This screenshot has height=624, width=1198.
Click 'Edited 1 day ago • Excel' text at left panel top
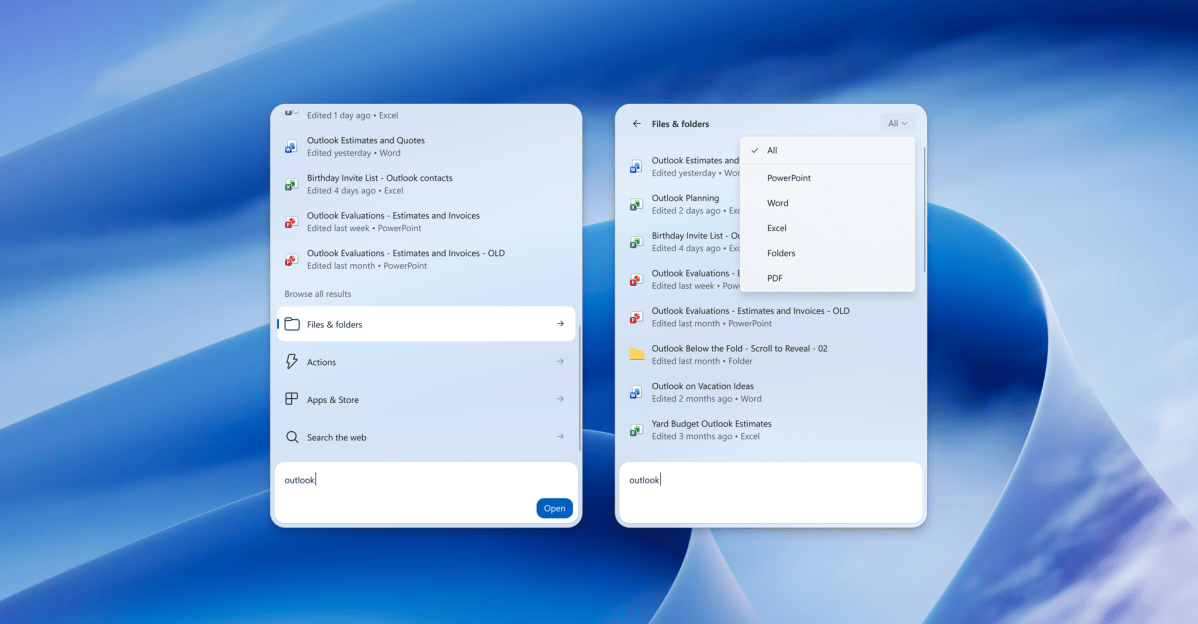click(352, 115)
